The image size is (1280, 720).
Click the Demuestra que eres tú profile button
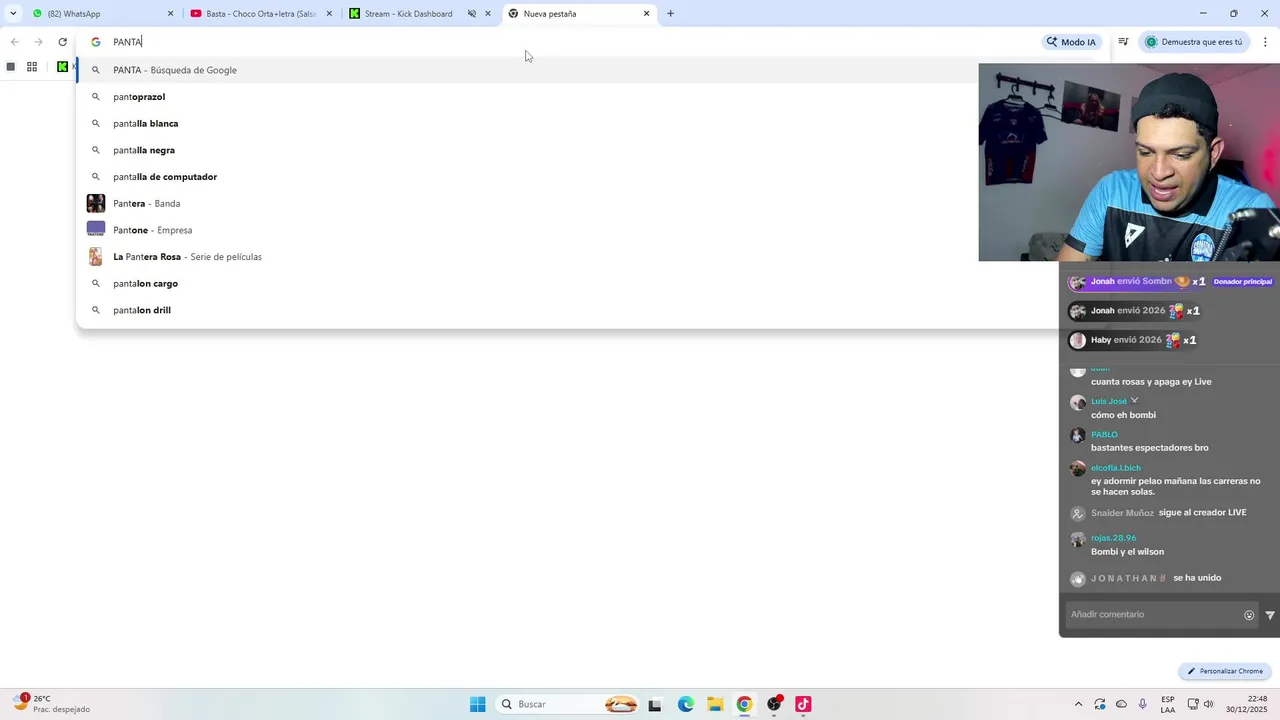coord(1194,42)
